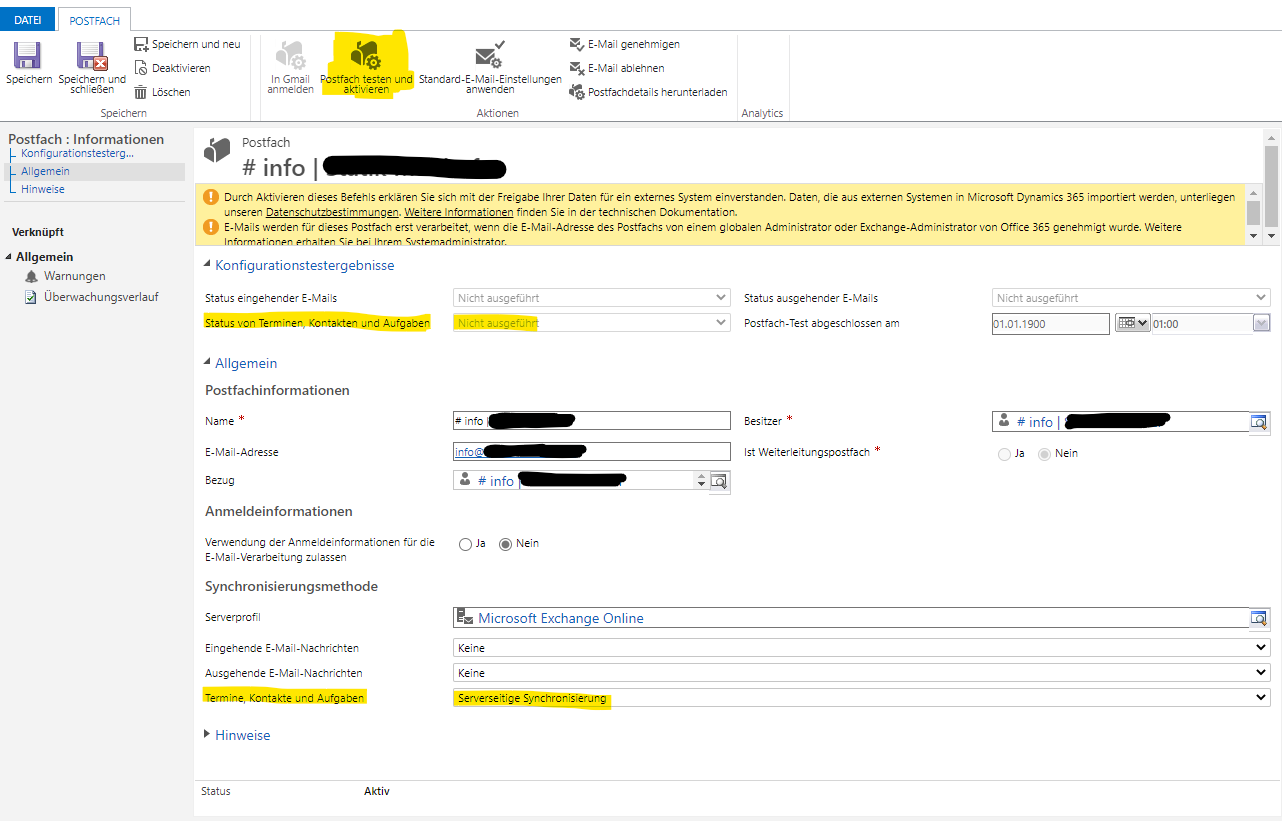
Task: Open the Serverprofil lookup magnifier icon
Action: (x=1258, y=618)
